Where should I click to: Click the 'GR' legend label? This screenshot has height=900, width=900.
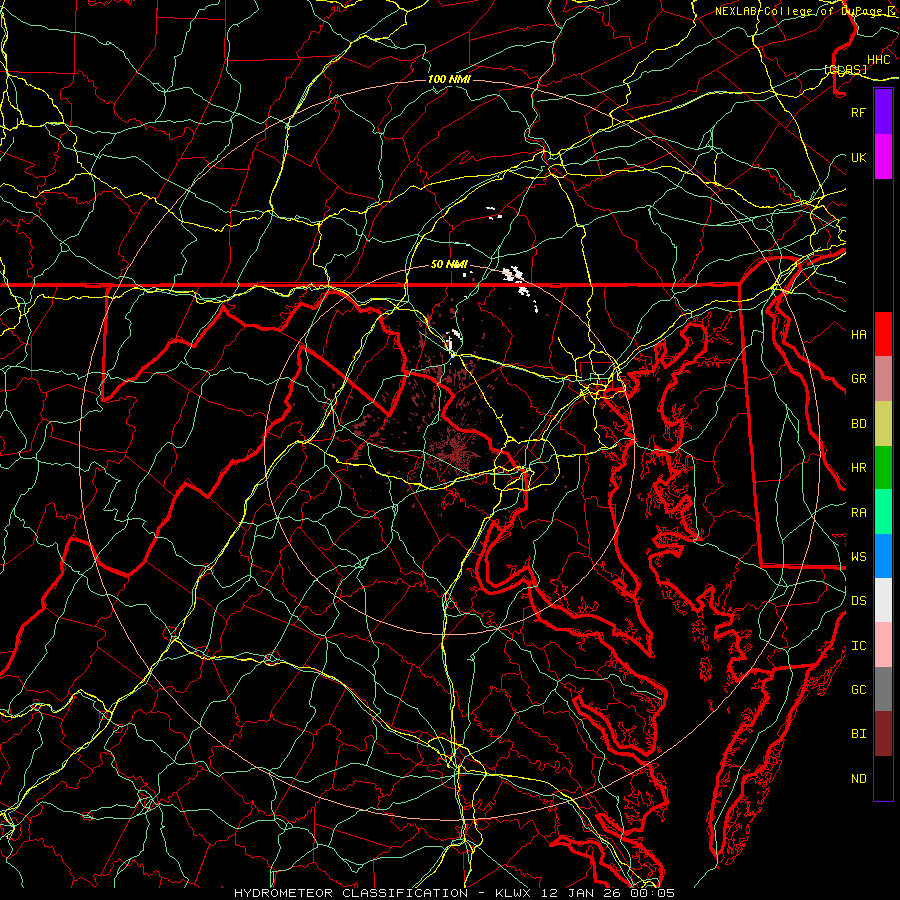coord(859,379)
